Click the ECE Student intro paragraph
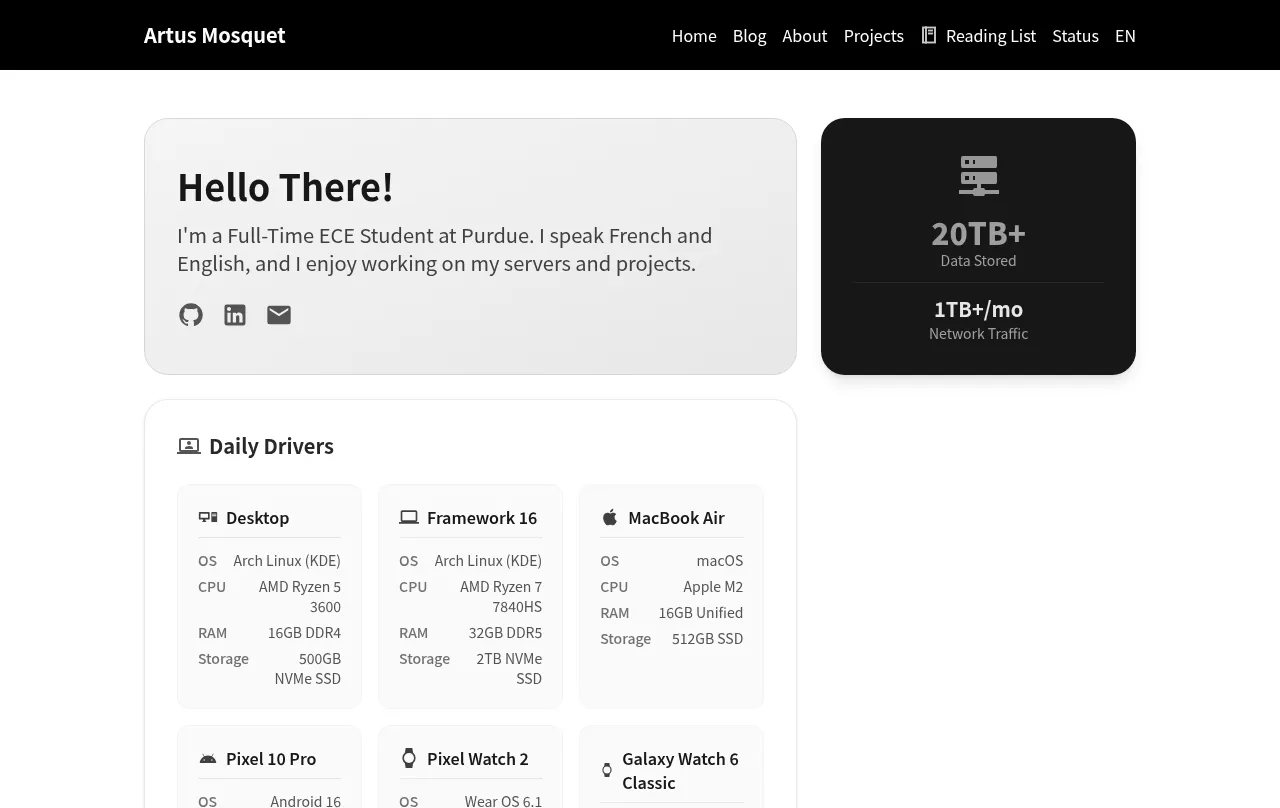 [x=445, y=250]
